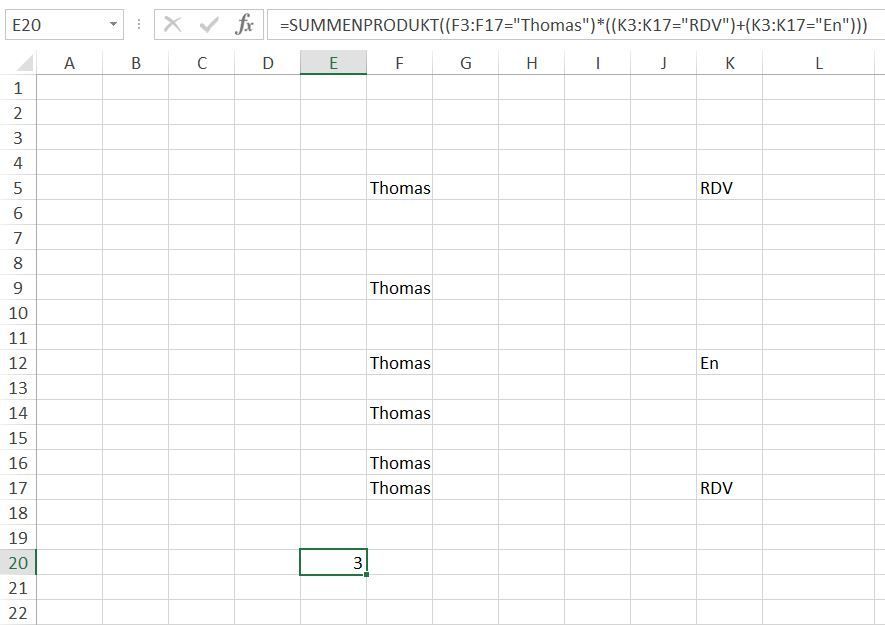The width and height of the screenshot is (885, 625).
Task: Open the Insert Function fx button
Action: 244,24
